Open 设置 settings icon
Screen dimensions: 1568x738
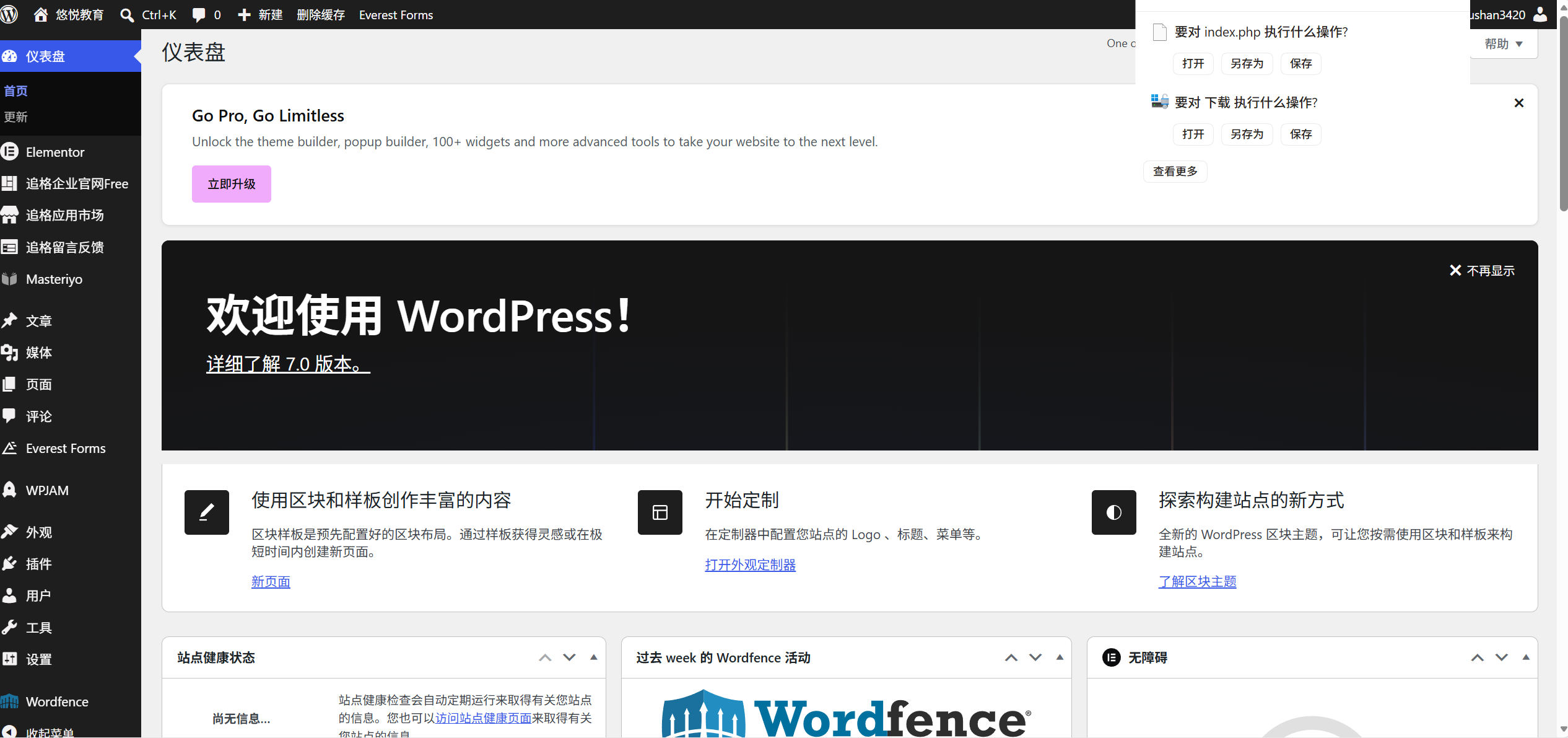point(9,659)
